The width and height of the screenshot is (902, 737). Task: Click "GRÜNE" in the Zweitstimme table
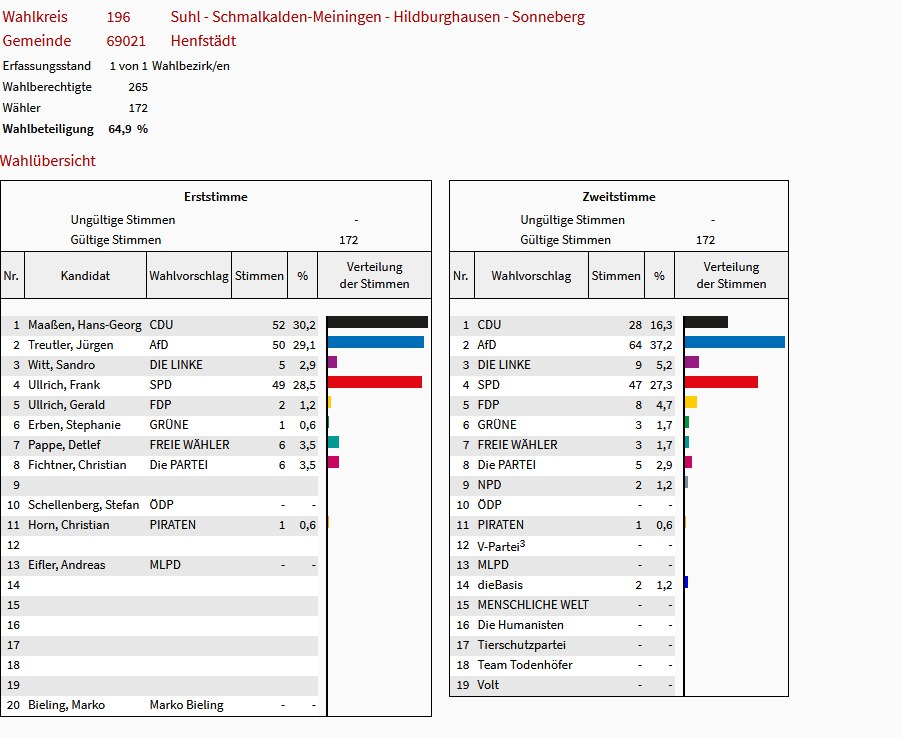point(497,425)
